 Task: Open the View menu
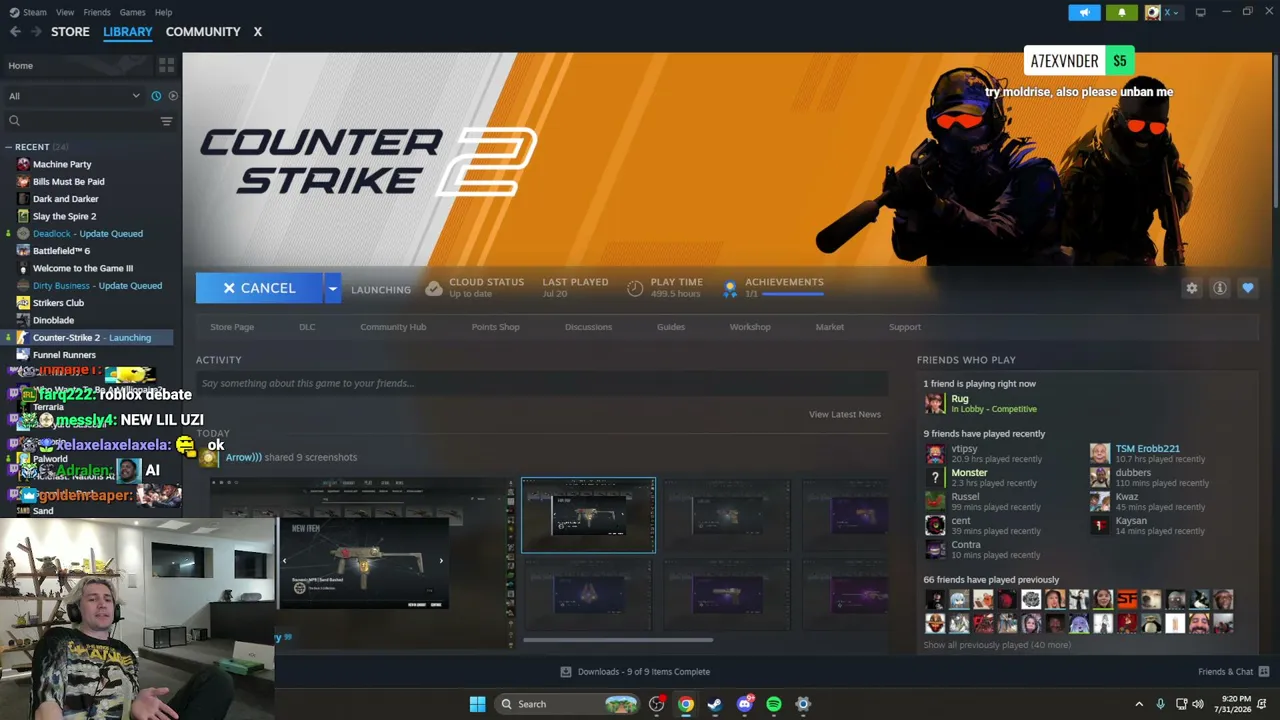coord(65,12)
